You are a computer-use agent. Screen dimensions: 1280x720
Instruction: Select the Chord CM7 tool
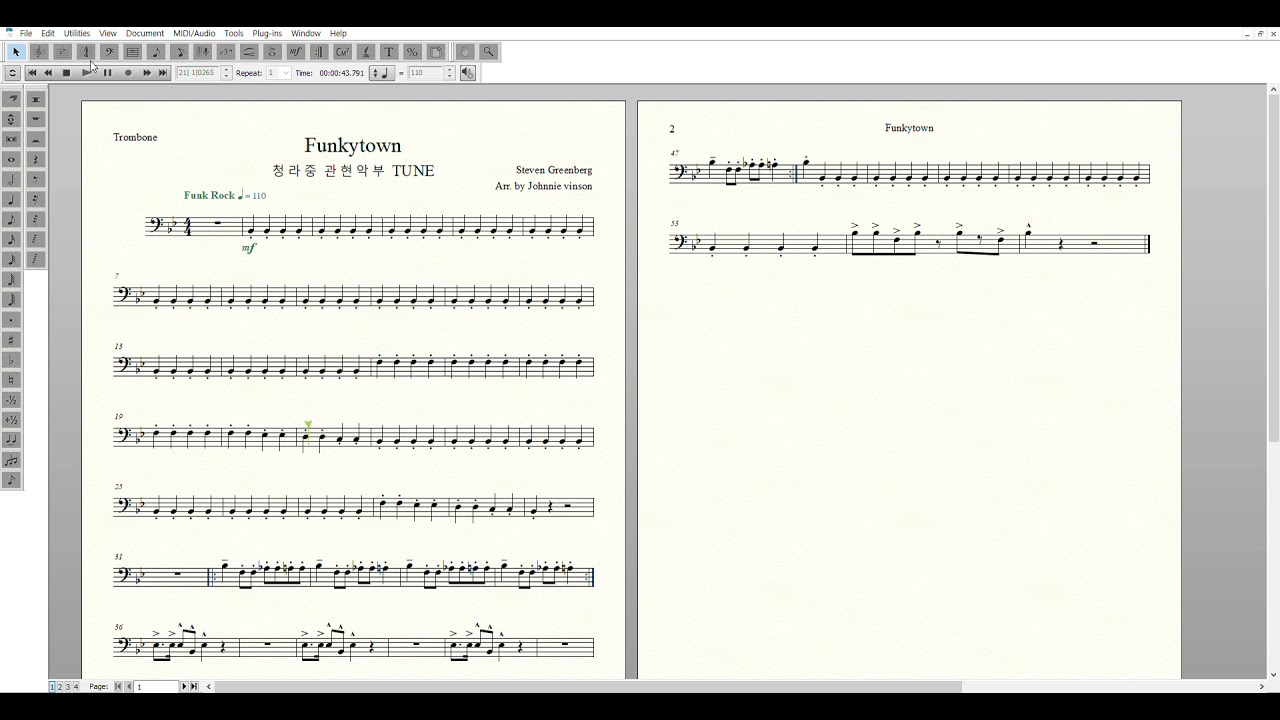(x=343, y=52)
